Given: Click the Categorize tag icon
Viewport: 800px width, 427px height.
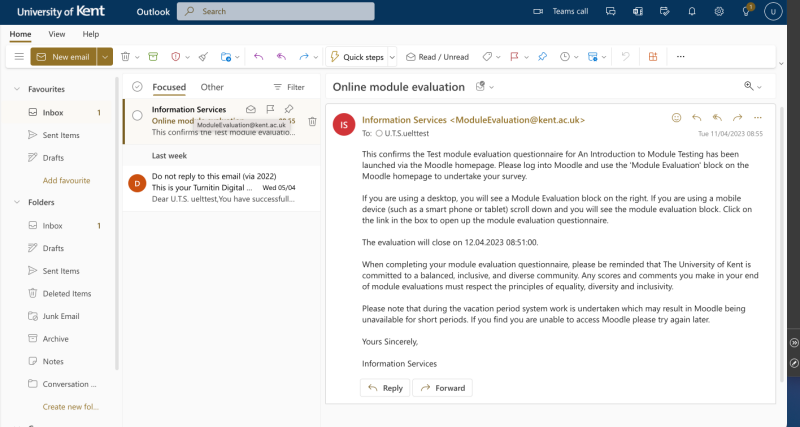Looking at the screenshot, I should (x=487, y=57).
